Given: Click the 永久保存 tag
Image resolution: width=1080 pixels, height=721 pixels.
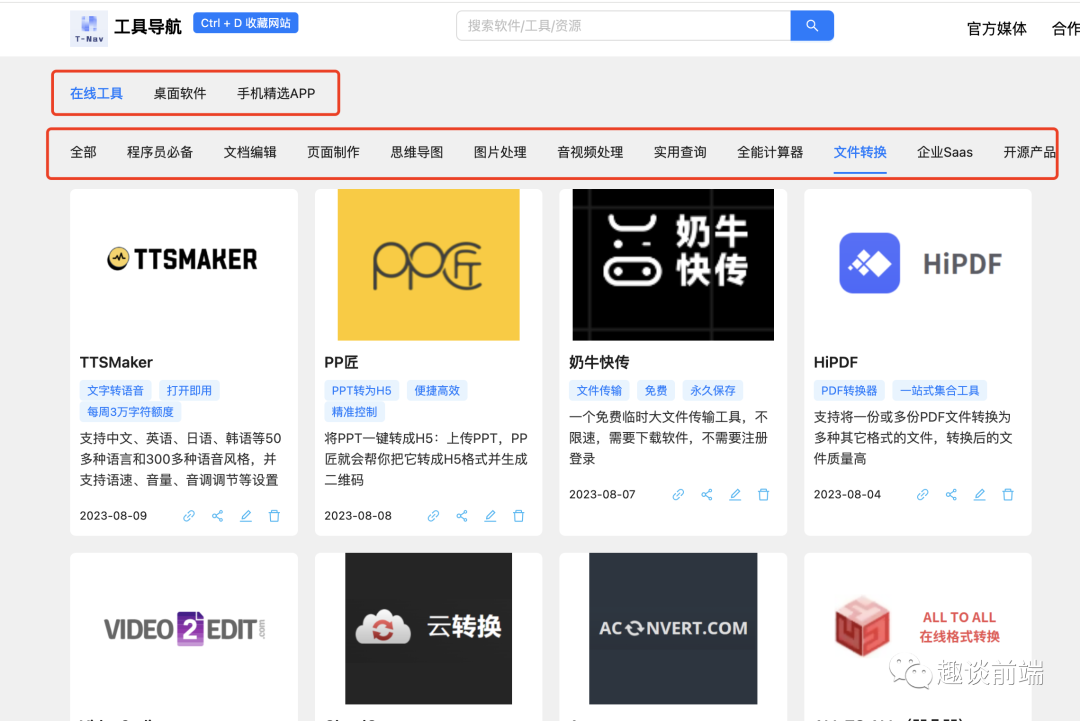Looking at the screenshot, I should 713,390.
